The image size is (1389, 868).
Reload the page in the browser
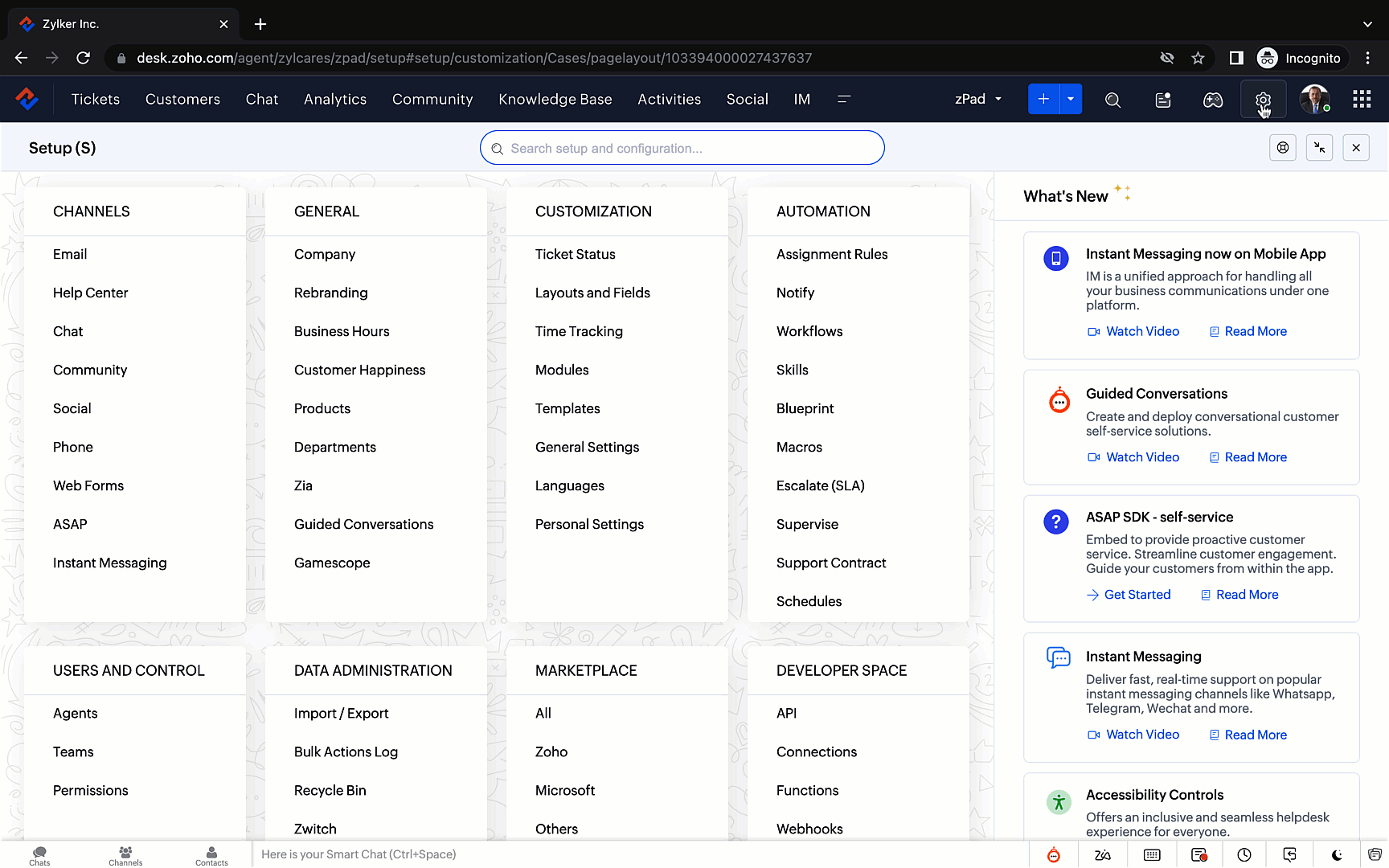(83, 58)
